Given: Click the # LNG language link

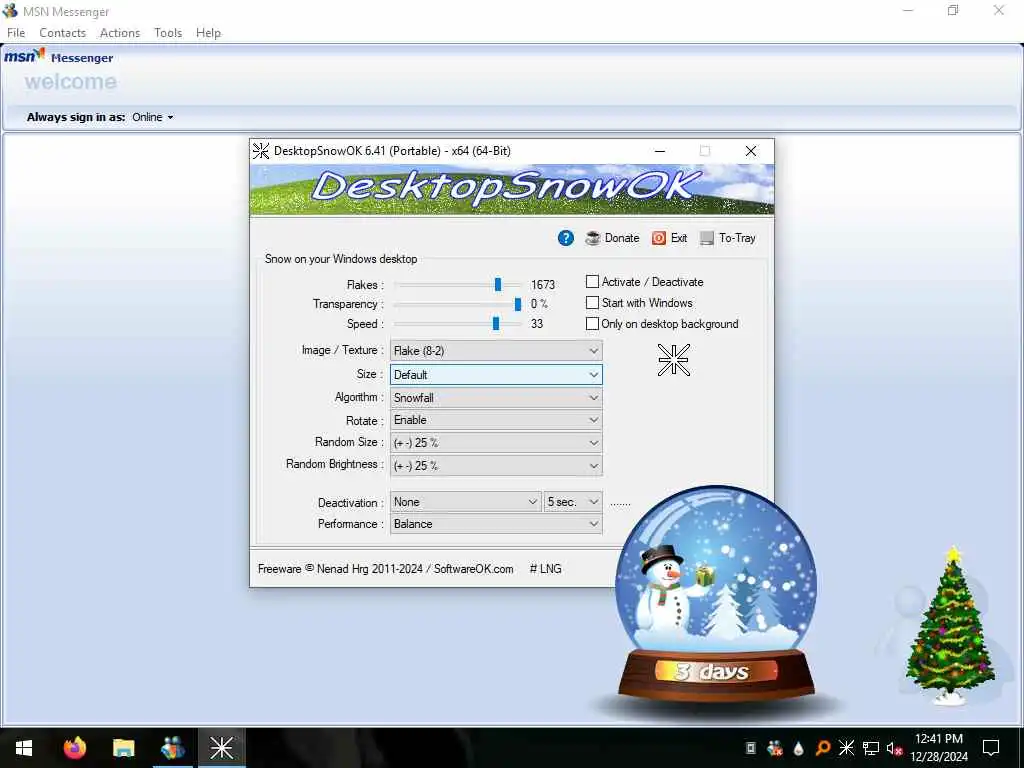Looking at the screenshot, I should [545, 569].
